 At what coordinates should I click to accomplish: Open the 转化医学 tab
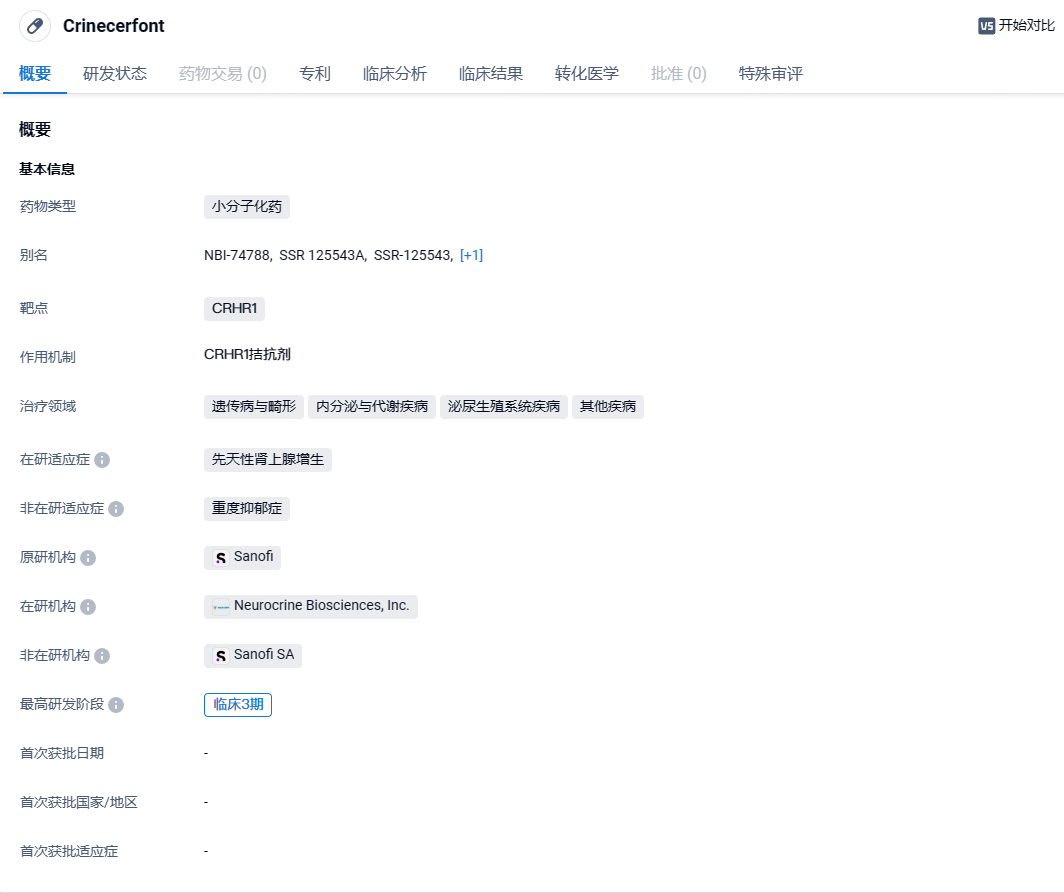coord(586,73)
